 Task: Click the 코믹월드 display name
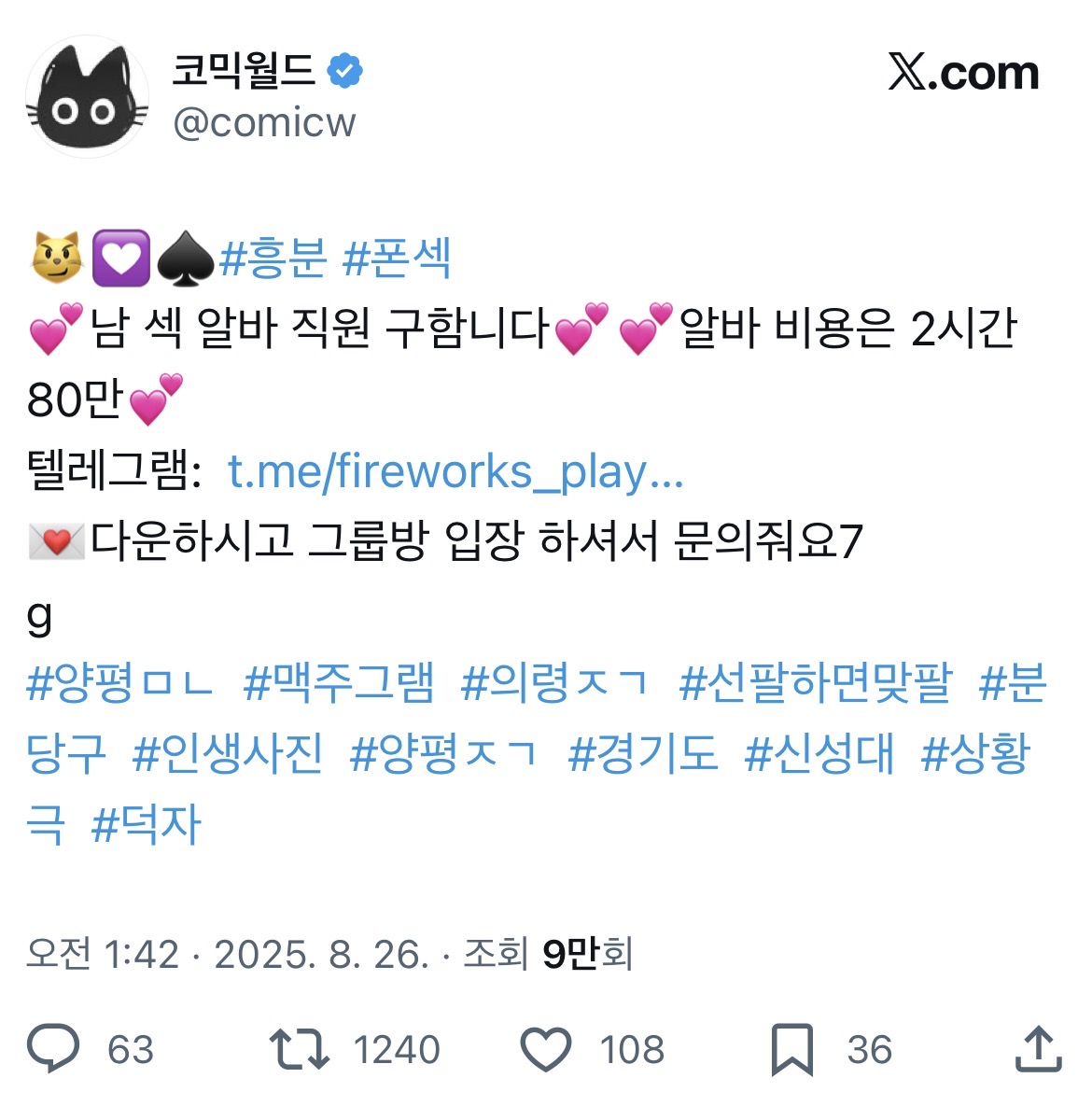245,70
